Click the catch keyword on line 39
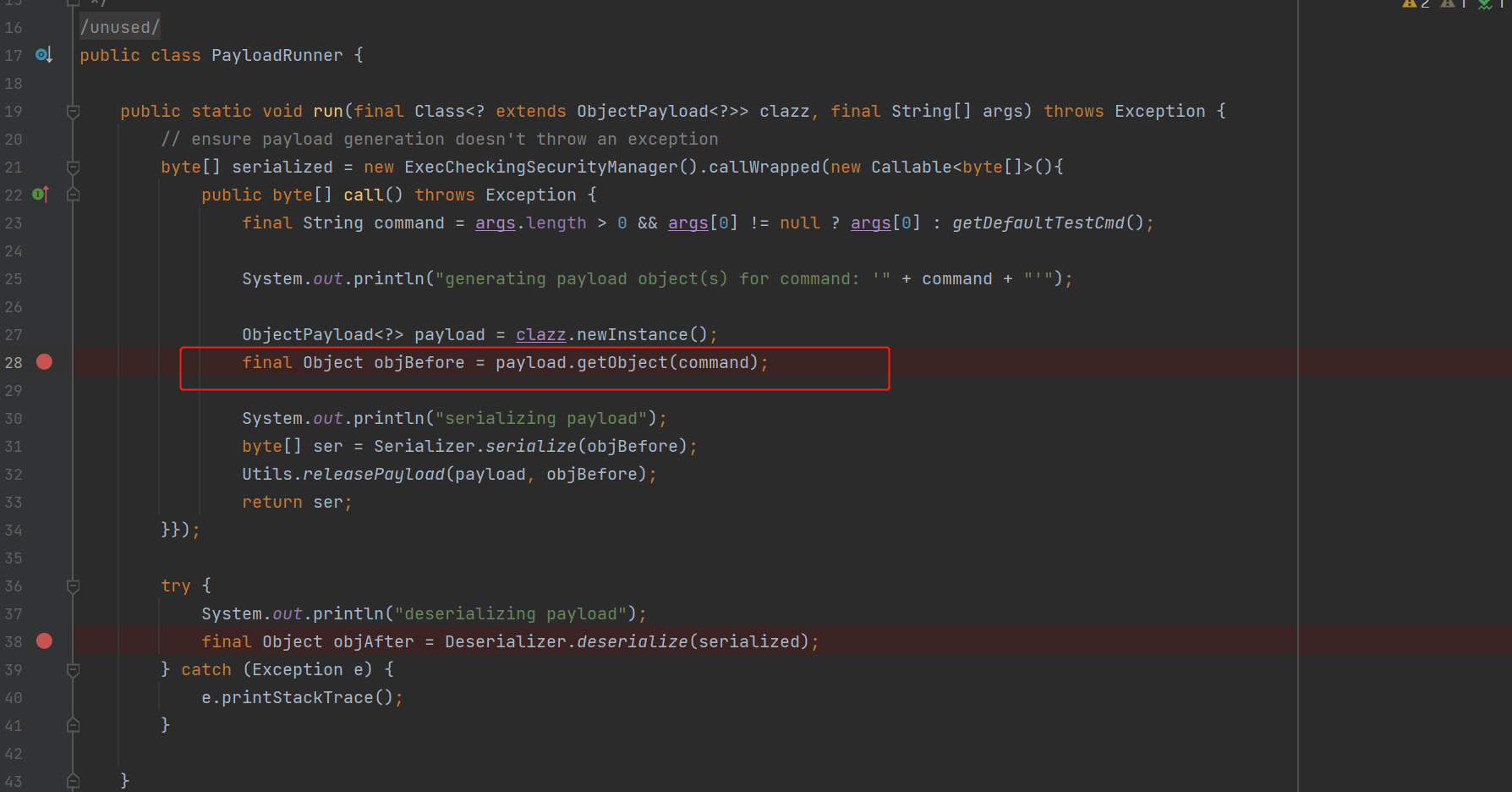 click(206, 669)
